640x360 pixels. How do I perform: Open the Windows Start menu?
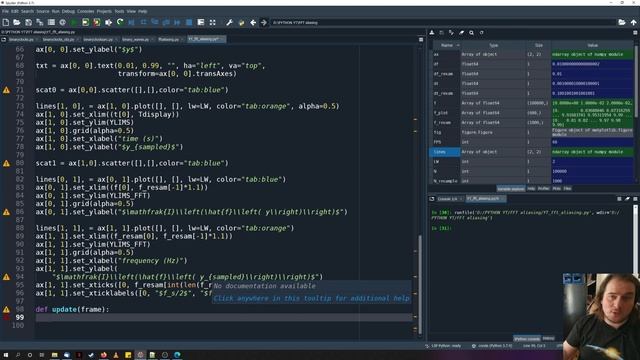click(6, 355)
